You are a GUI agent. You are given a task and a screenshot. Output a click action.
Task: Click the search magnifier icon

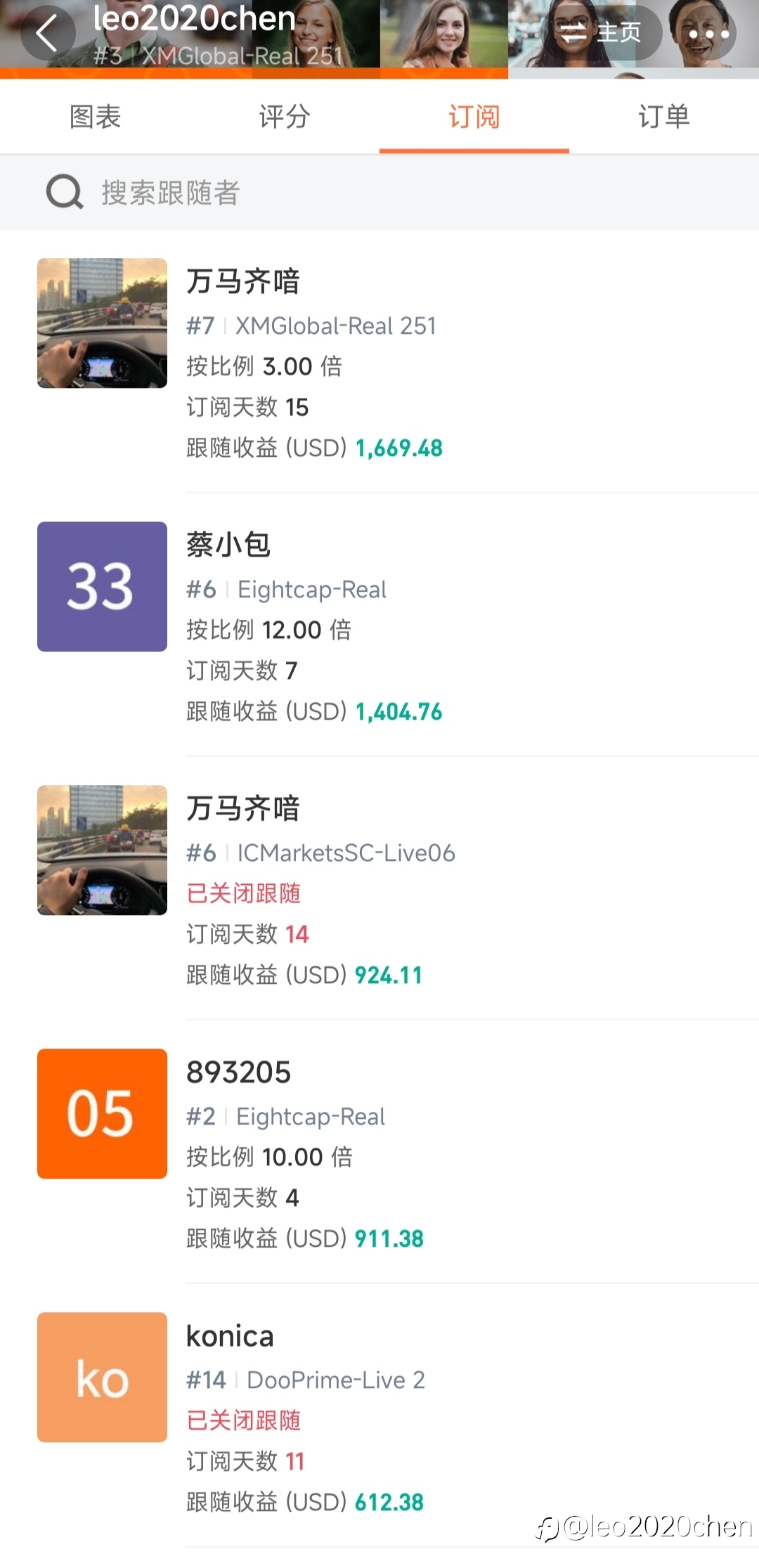coord(65,192)
